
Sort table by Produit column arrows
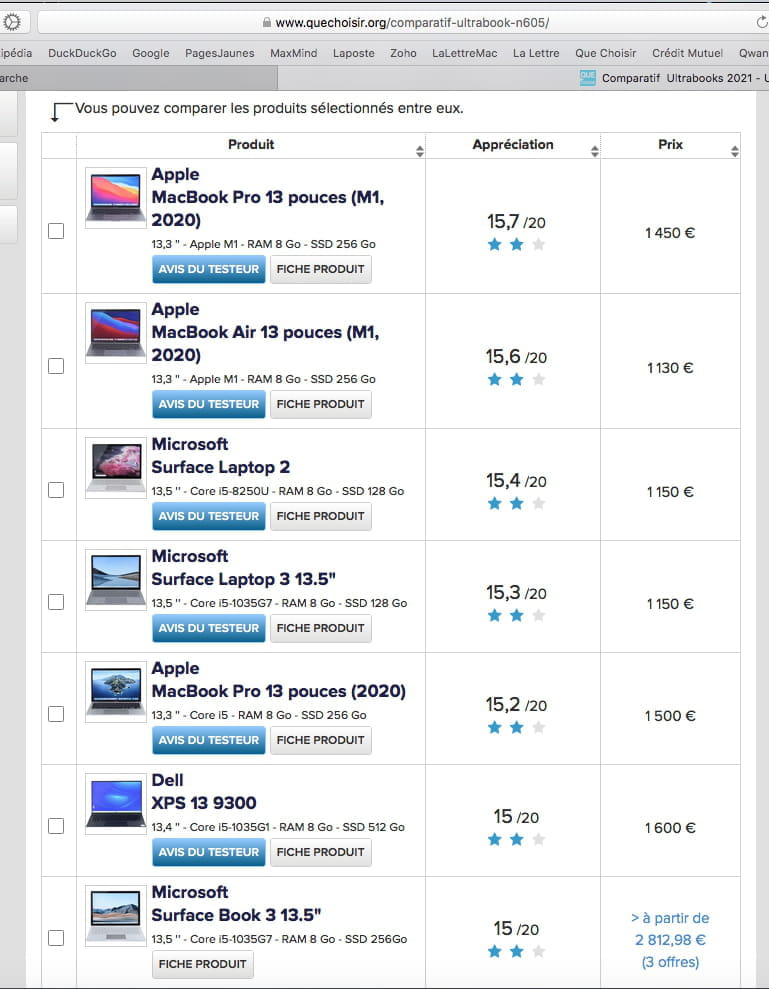coord(420,151)
